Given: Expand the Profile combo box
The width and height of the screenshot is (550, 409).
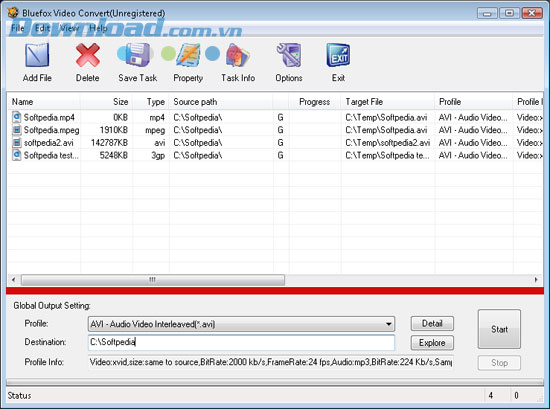Looking at the screenshot, I should coord(388,324).
